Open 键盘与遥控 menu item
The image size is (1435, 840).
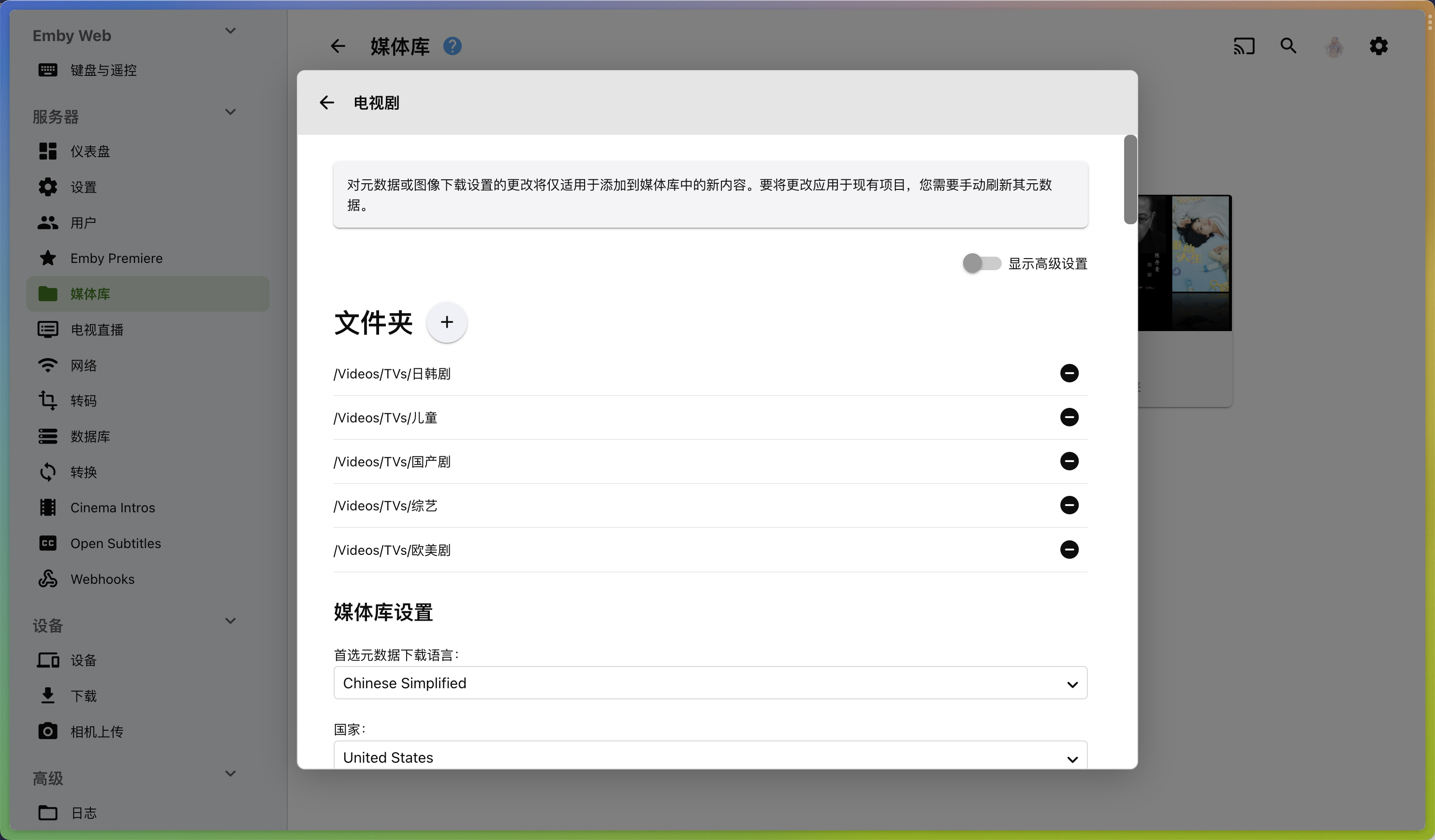[148, 70]
